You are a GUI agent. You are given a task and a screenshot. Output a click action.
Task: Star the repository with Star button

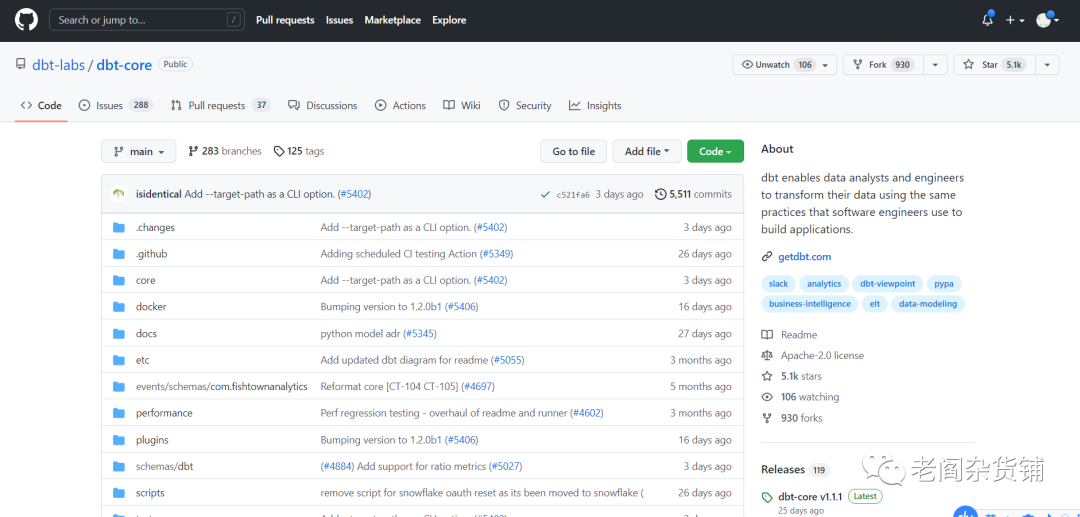coord(995,65)
